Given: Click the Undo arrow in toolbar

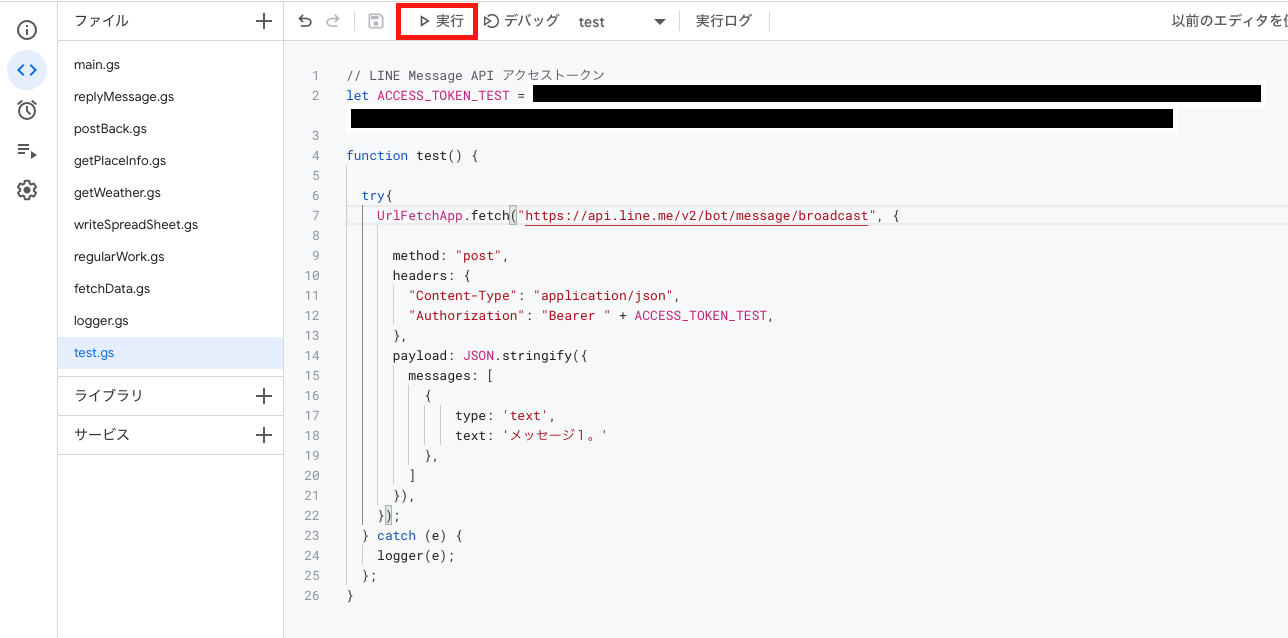Looking at the screenshot, I should click(305, 21).
